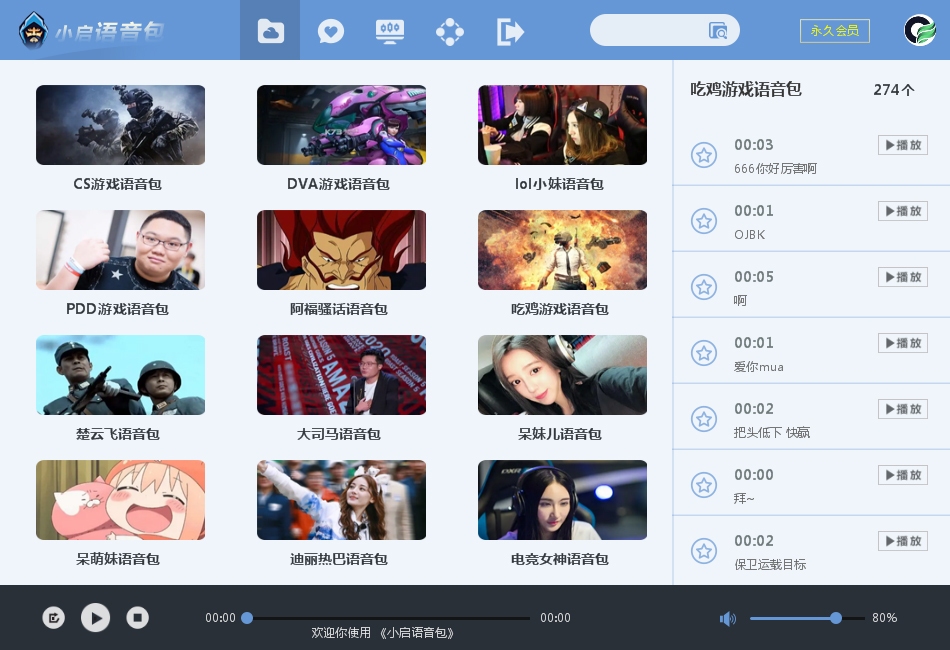Play the OJBK voice clip
Viewport: 950px width, 650px height.
[x=902, y=211]
